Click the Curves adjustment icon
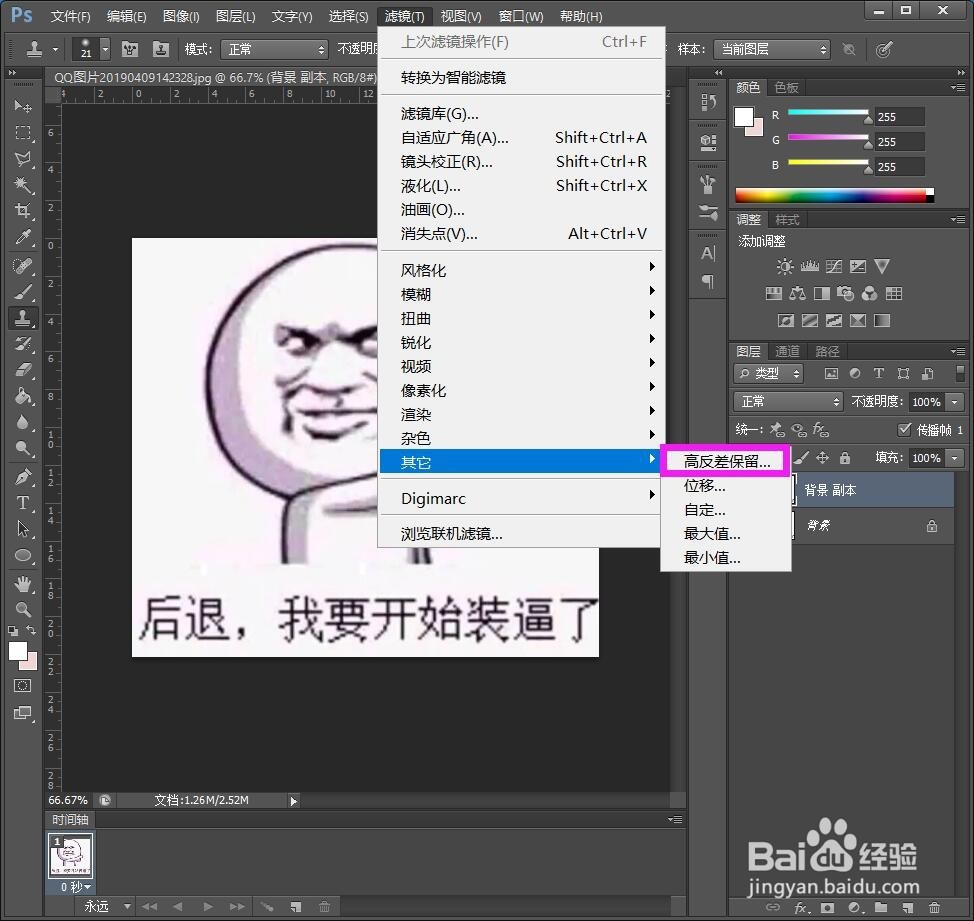The height and width of the screenshot is (921, 974). (834, 266)
